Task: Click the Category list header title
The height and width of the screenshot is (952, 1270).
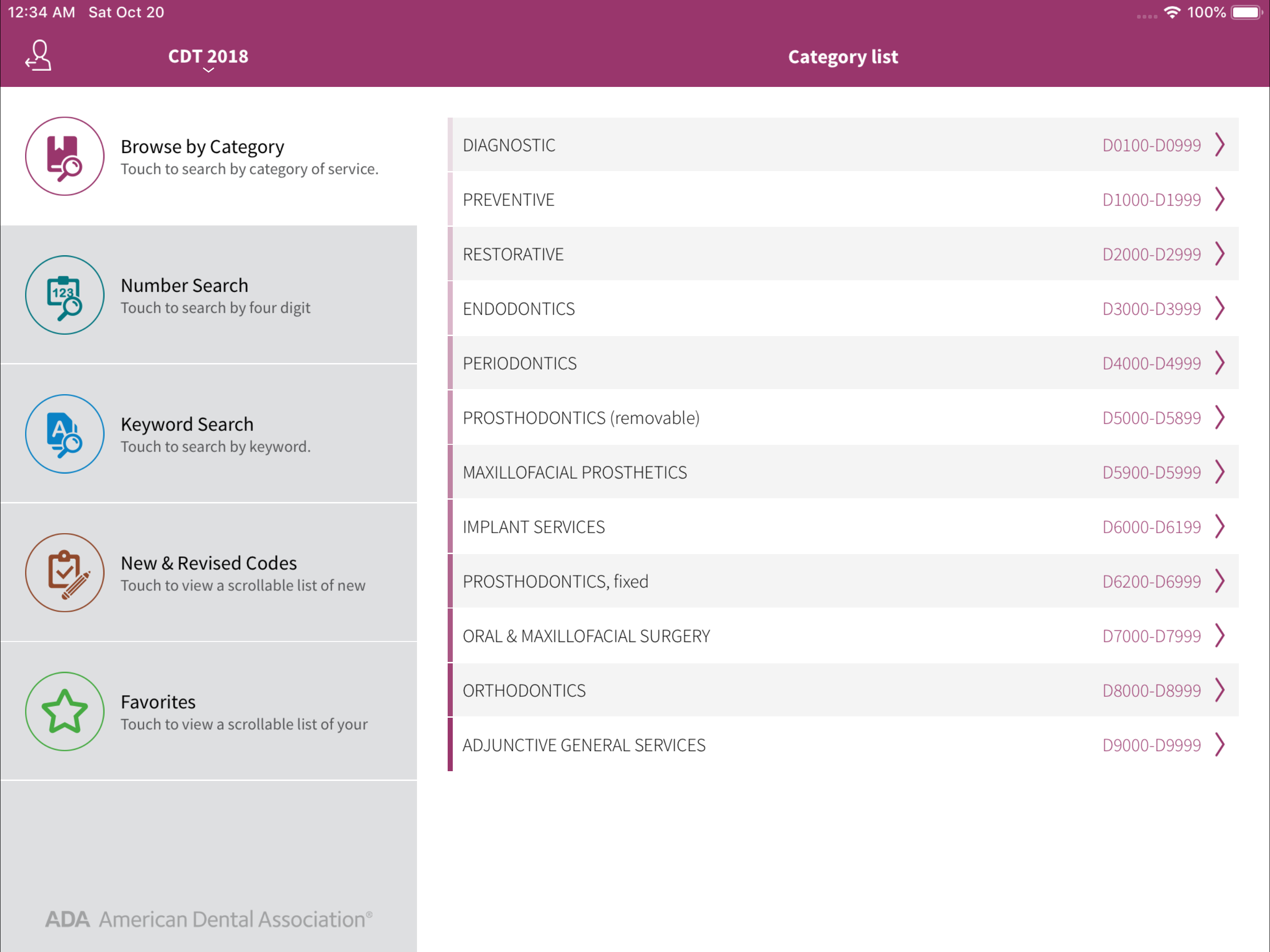Action: pyautogui.click(x=843, y=57)
